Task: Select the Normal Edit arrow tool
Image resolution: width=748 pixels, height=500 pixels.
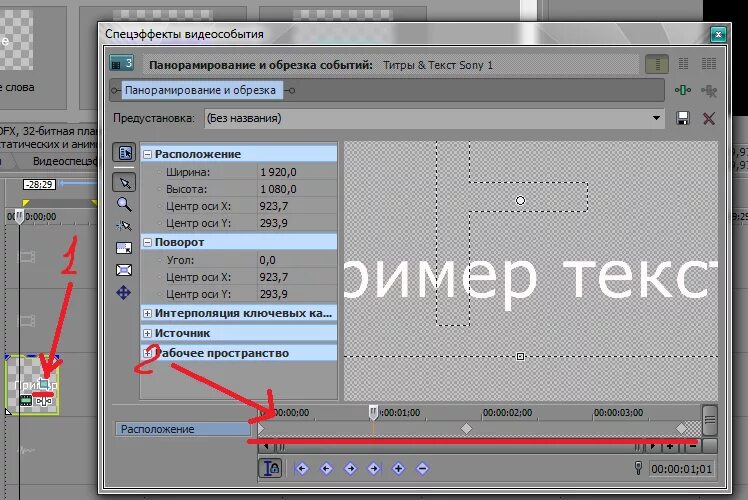Action: point(125,183)
